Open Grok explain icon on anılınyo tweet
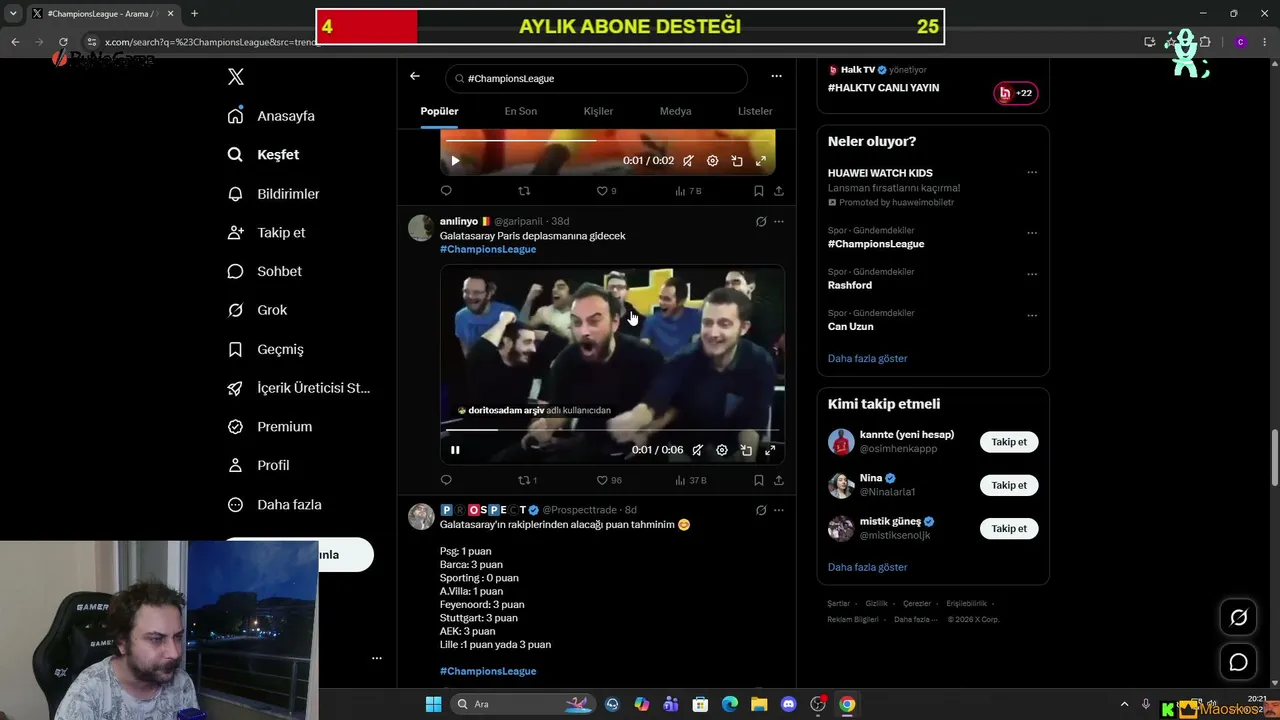1280x720 pixels. [761, 221]
